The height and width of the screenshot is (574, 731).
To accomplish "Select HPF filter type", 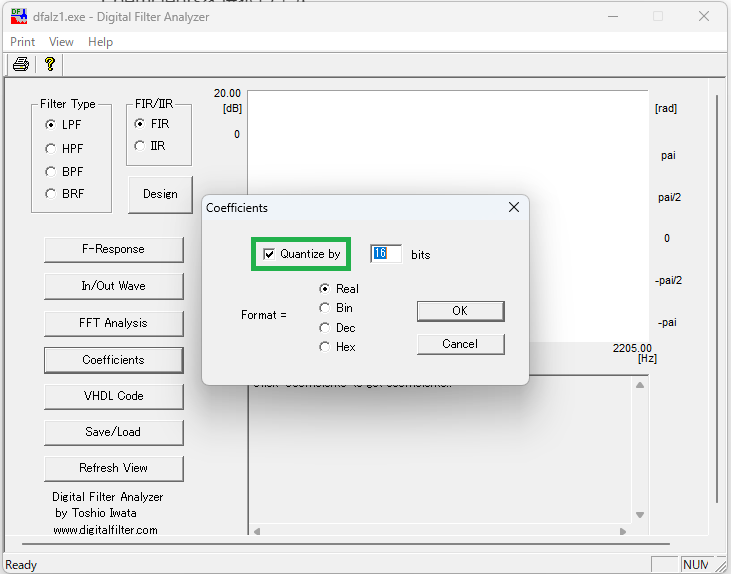I will pyautogui.click(x=51, y=148).
